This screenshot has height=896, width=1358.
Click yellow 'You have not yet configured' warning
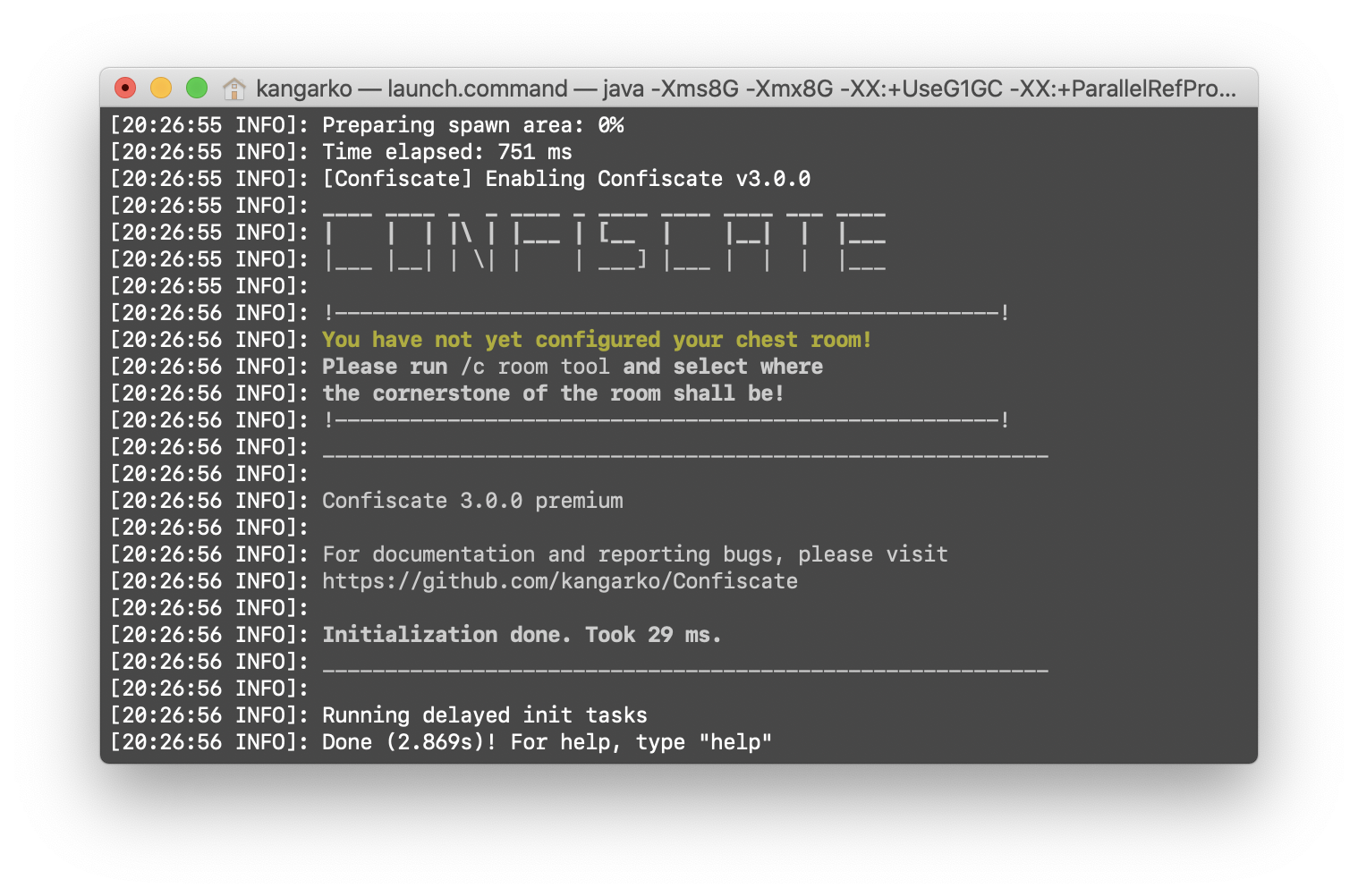click(597, 340)
